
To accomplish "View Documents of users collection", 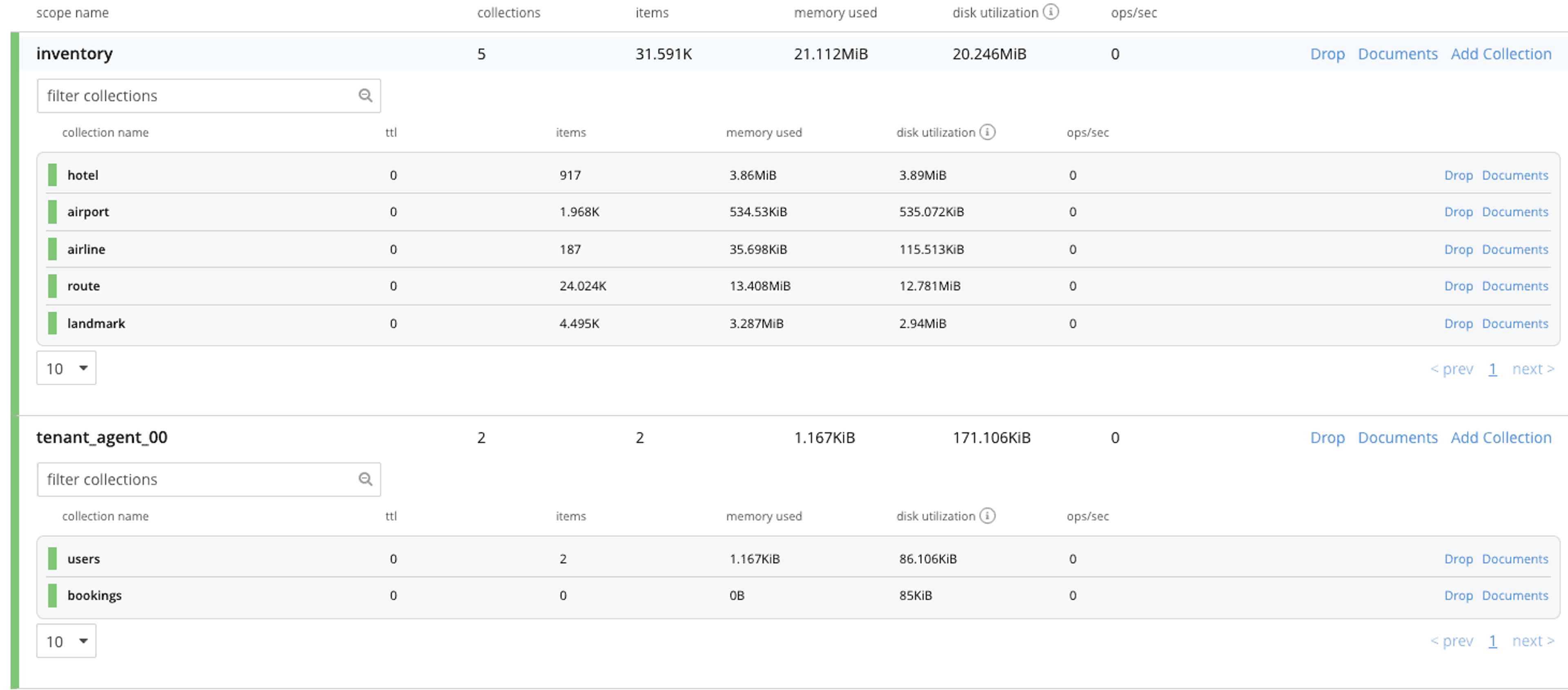I will (1515, 559).
